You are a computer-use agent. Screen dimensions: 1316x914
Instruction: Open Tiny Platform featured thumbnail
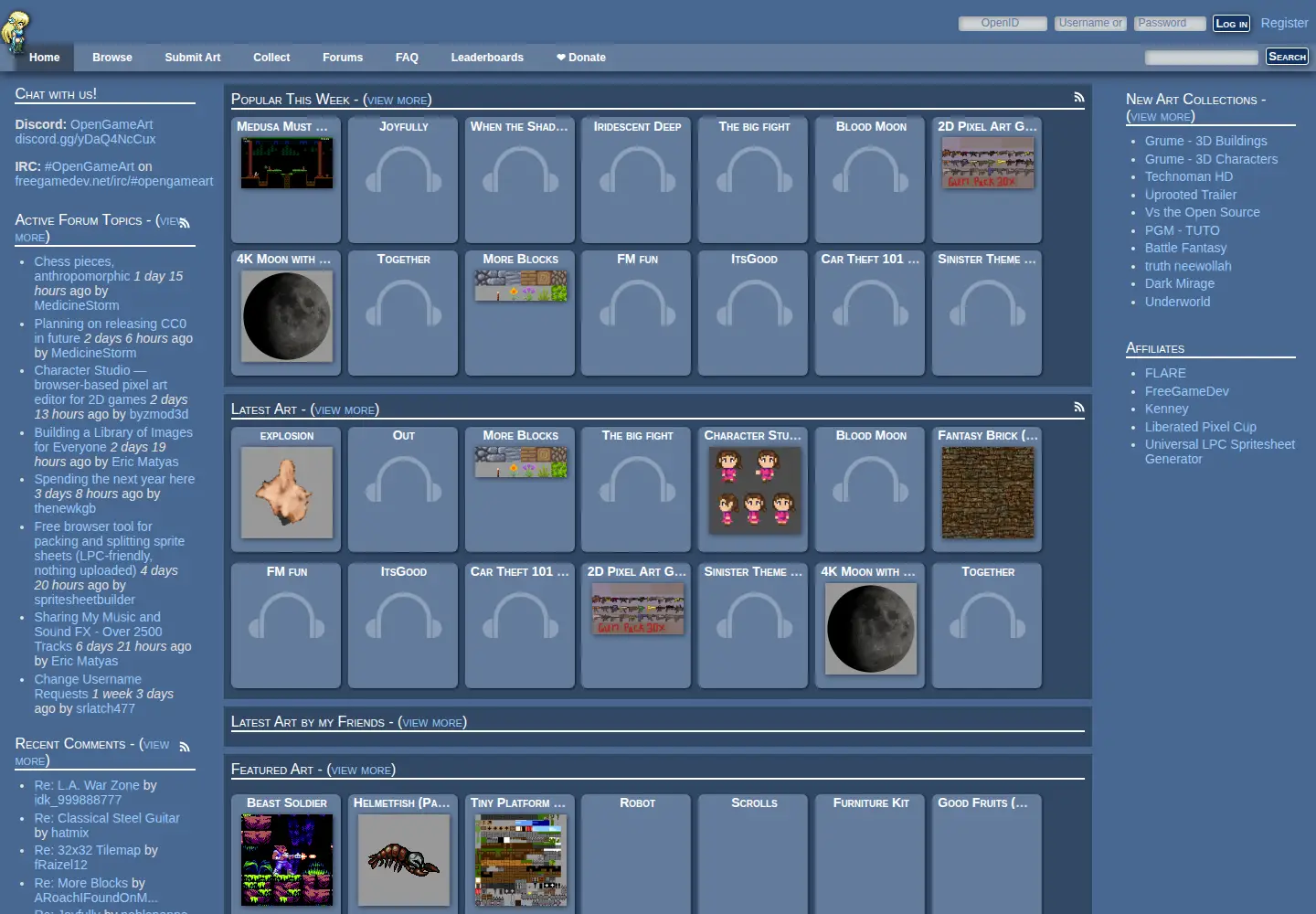520,860
